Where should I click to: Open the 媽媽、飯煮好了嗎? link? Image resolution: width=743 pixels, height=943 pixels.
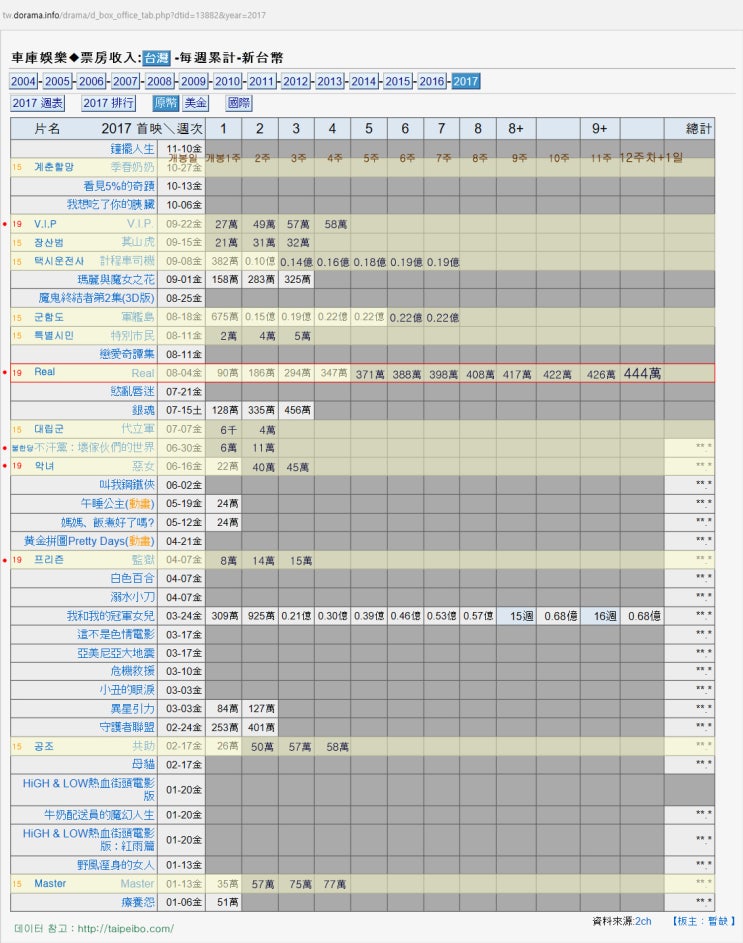coord(108,522)
